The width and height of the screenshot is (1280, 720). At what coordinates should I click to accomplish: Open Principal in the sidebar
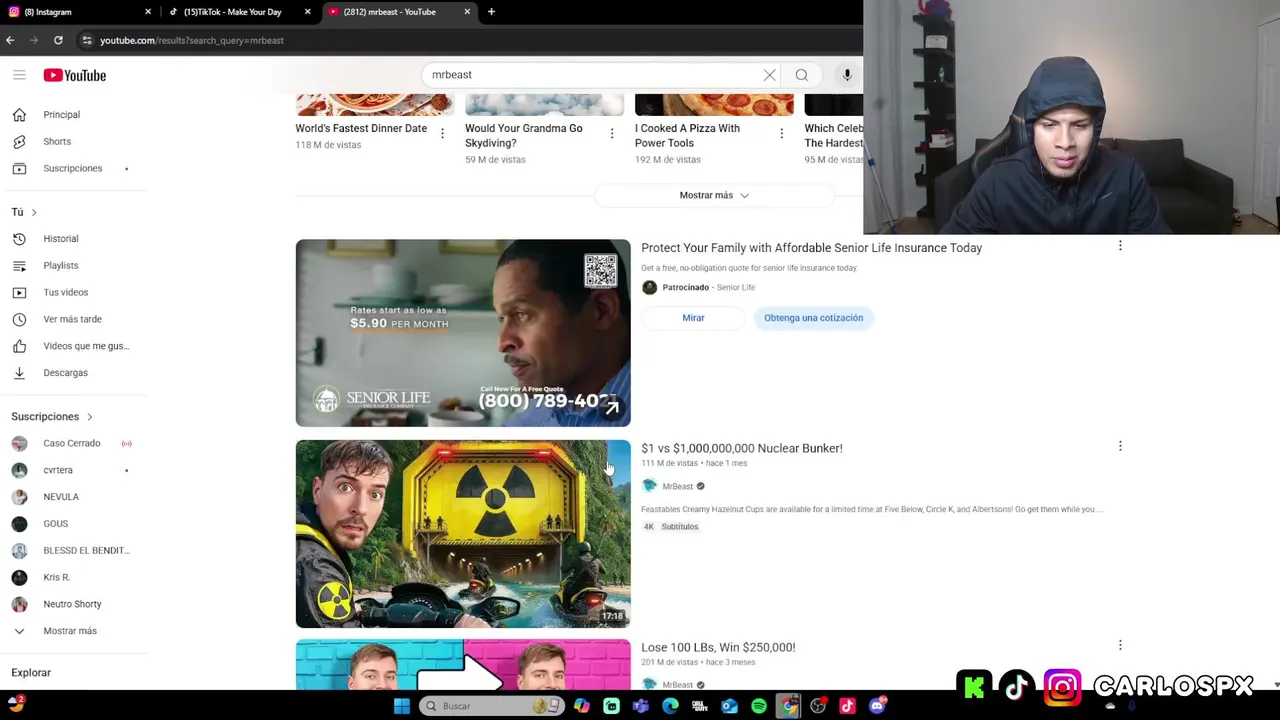tap(61, 115)
